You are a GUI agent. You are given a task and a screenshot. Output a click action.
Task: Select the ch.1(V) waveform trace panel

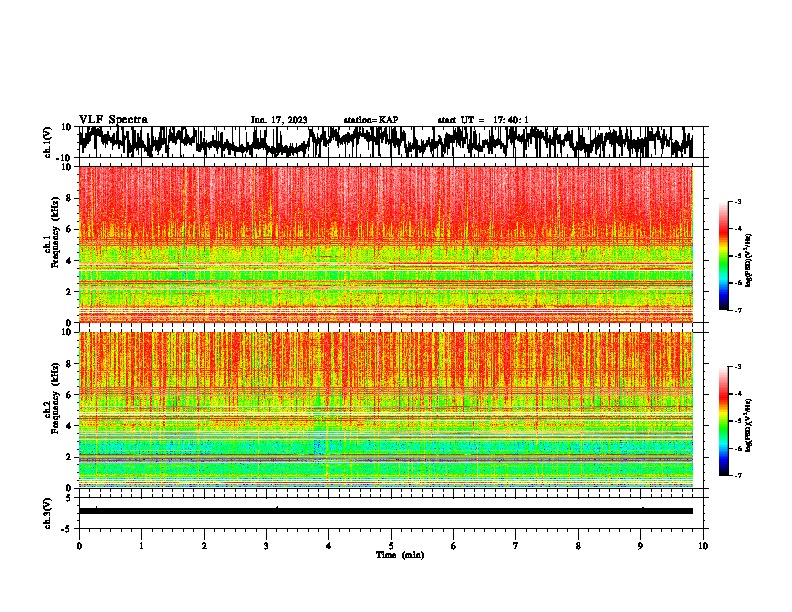[x=390, y=142]
